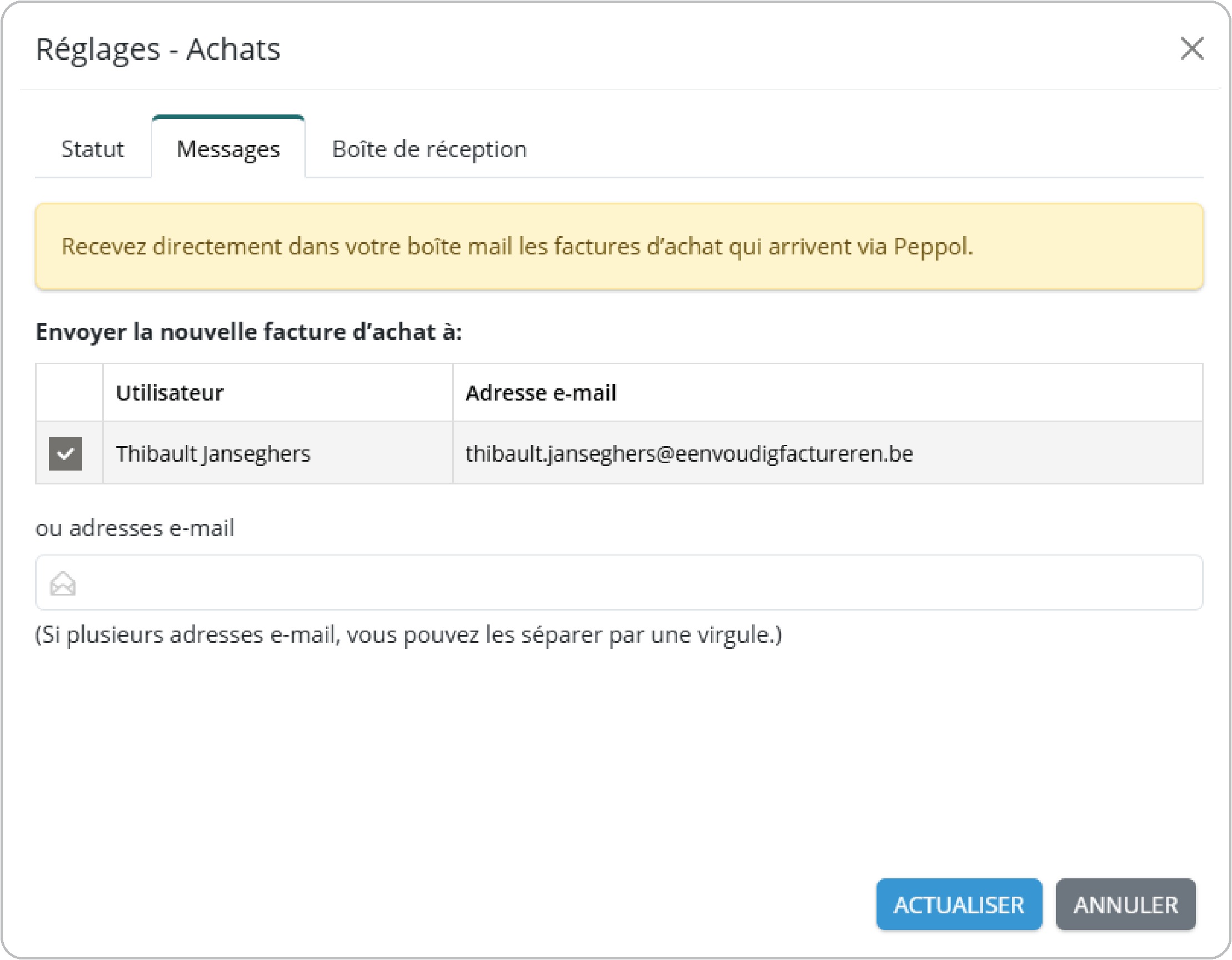Click the 'Envoyer la nouvelle facture d'achat à' heading
The image size is (1232, 960).
[249, 332]
